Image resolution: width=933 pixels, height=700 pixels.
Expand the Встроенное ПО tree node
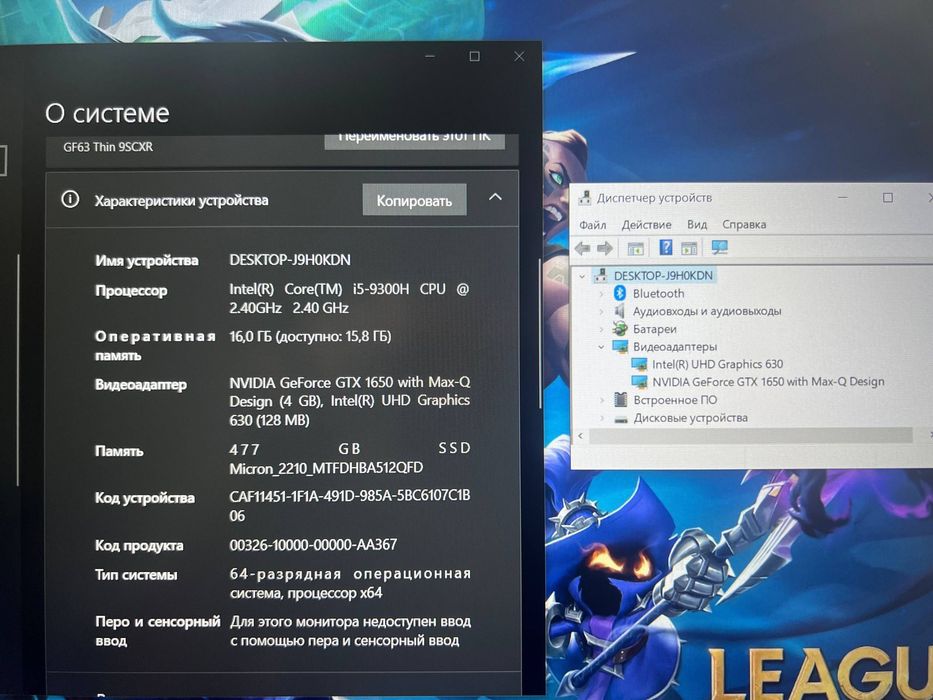[601, 400]
